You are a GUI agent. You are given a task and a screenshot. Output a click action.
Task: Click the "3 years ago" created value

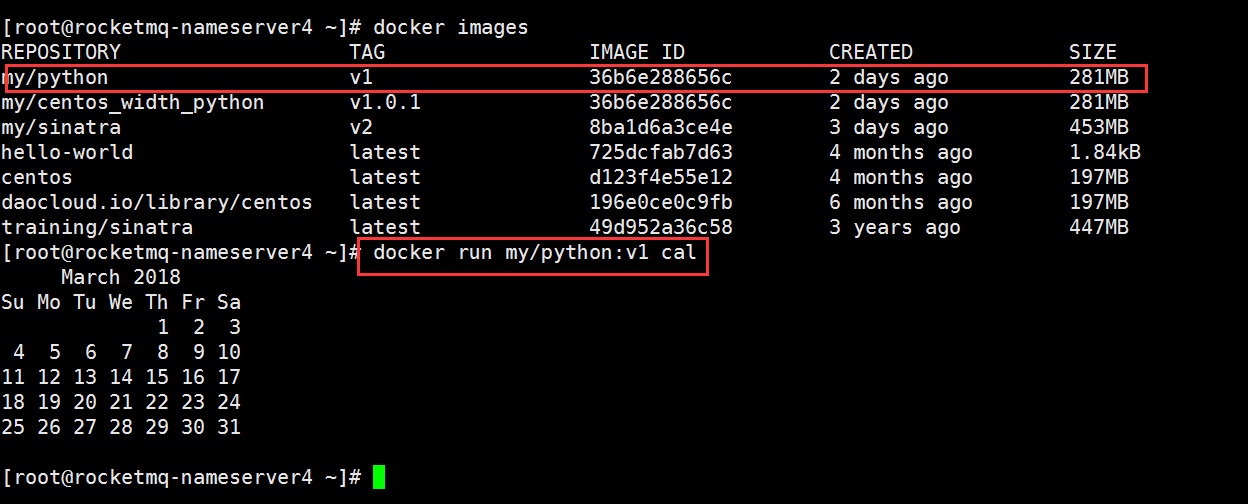[x=895, y=227]
